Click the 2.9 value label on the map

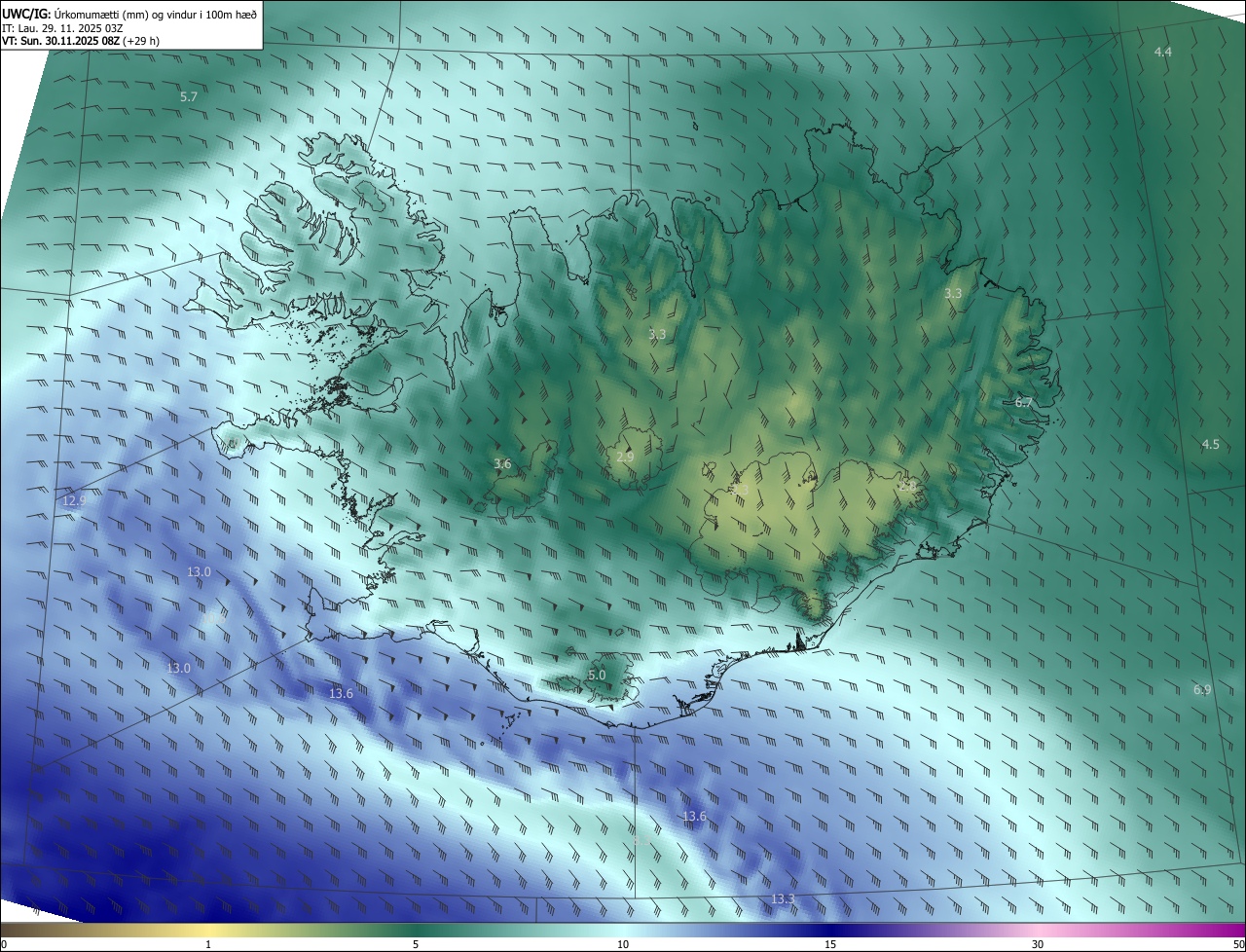(x=626, y=457)
